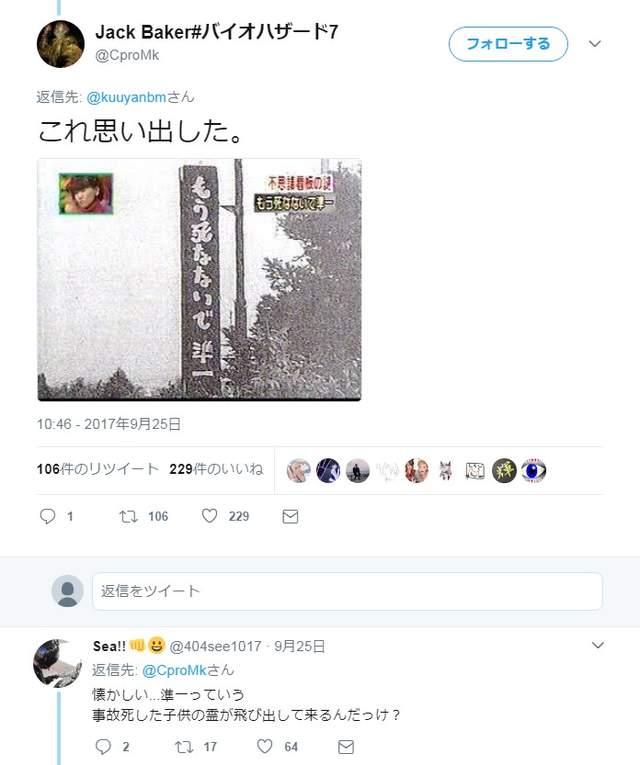View the 106件のリツイート list
The width and height of the screenshot is (640, 765).
(x=98, y=469)
